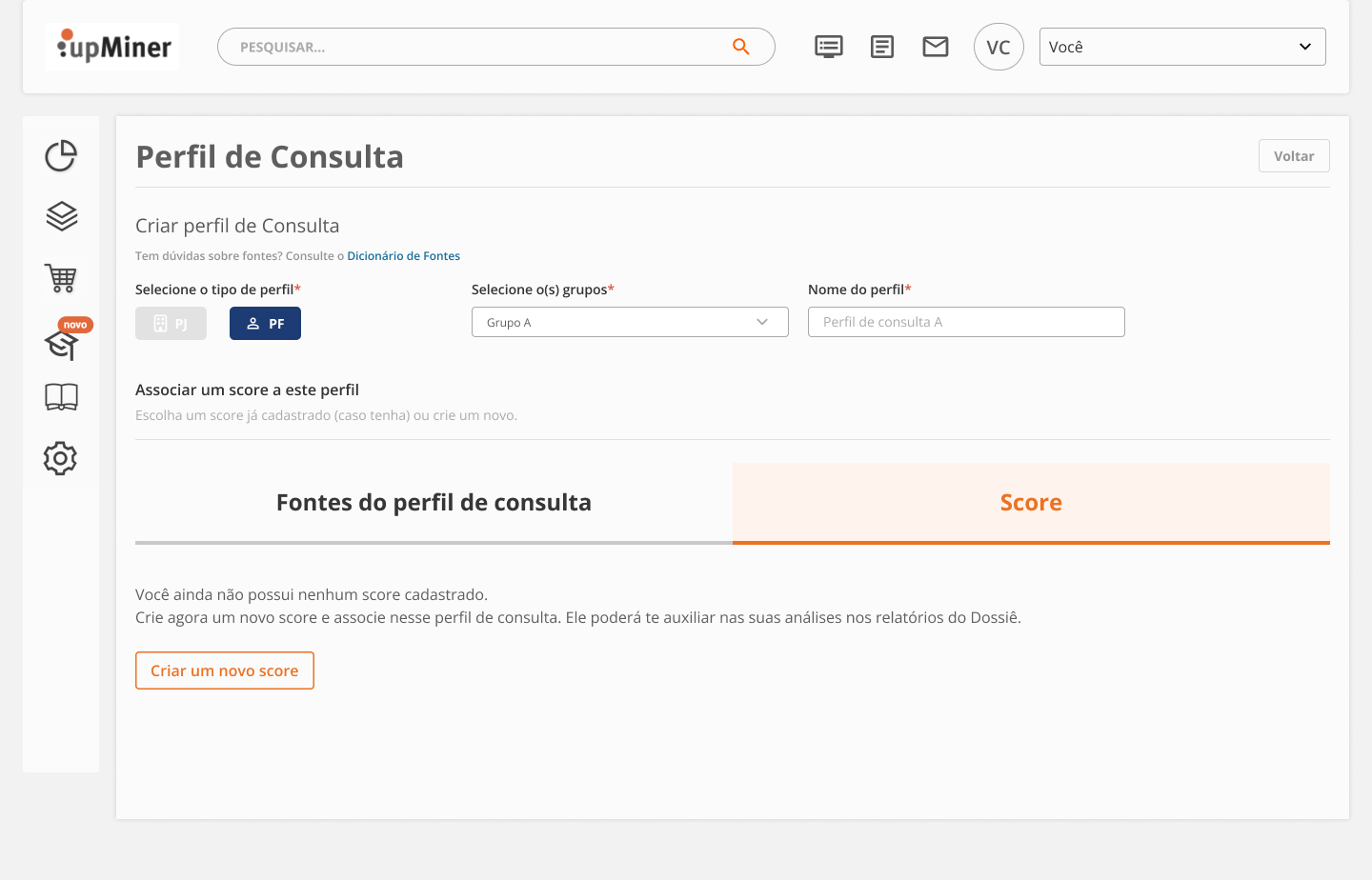Click the open book sidebar icon

click(x=61, y=397)
